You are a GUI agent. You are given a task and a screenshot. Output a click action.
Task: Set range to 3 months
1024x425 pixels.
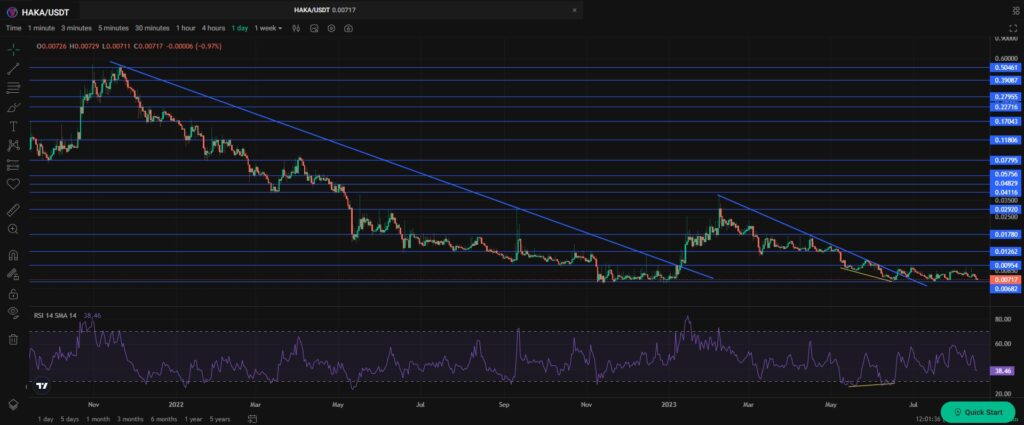coord(130,419)
